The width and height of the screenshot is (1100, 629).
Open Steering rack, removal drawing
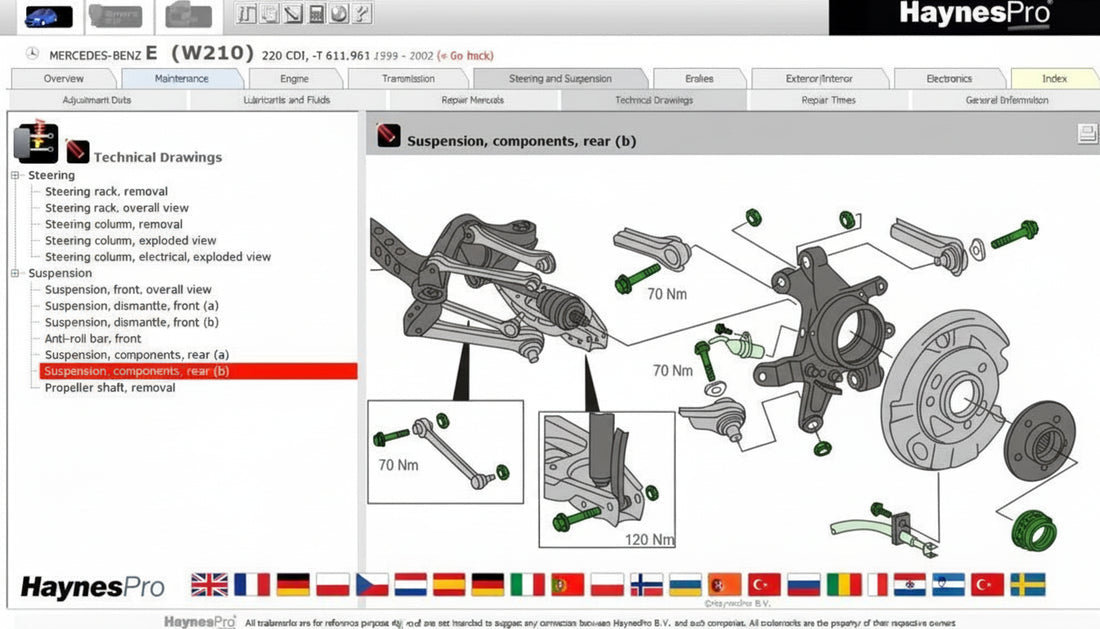tap(106, 191)
